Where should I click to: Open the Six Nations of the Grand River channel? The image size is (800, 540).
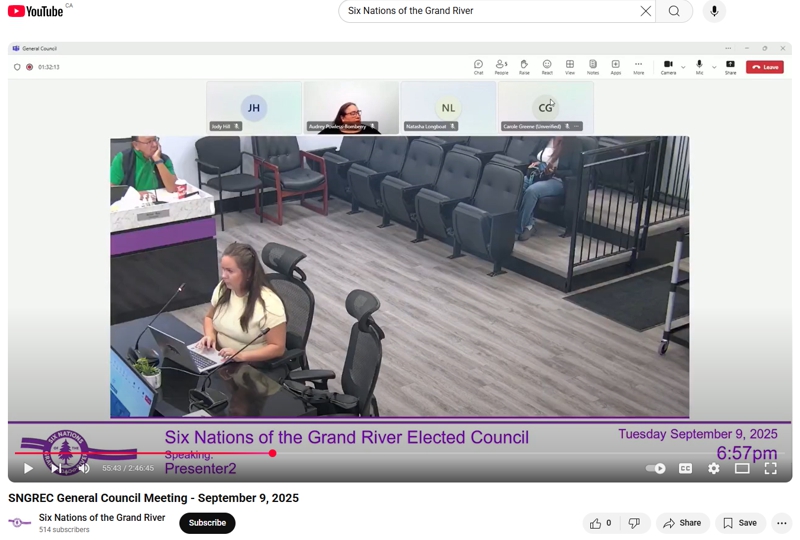[x=102, y=518]
